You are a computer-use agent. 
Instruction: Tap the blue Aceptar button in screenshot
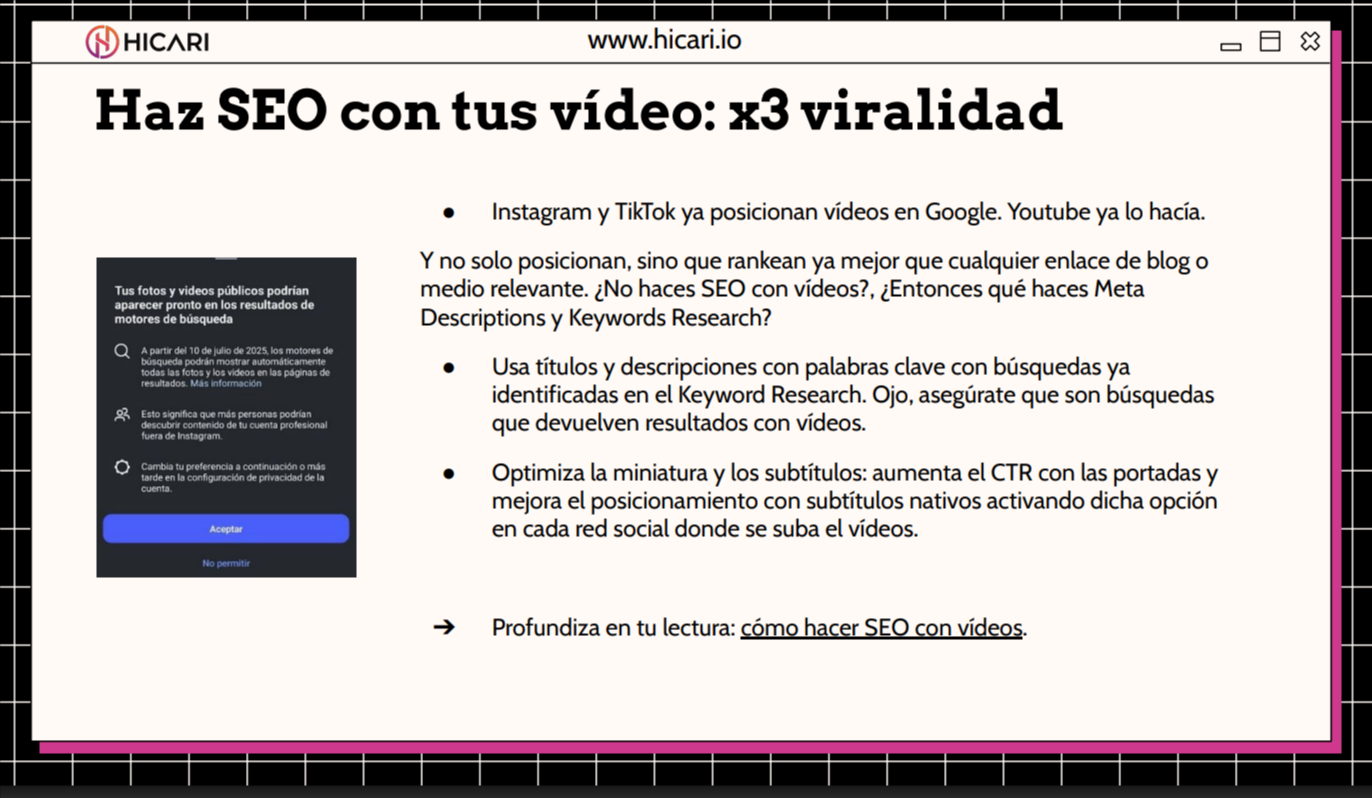(226, 529)
